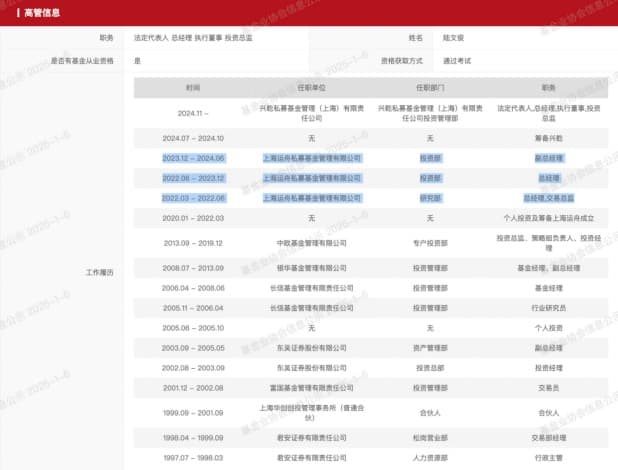Click the 高管信息 section header
This screenshot has width=618, height=470.
34,12
